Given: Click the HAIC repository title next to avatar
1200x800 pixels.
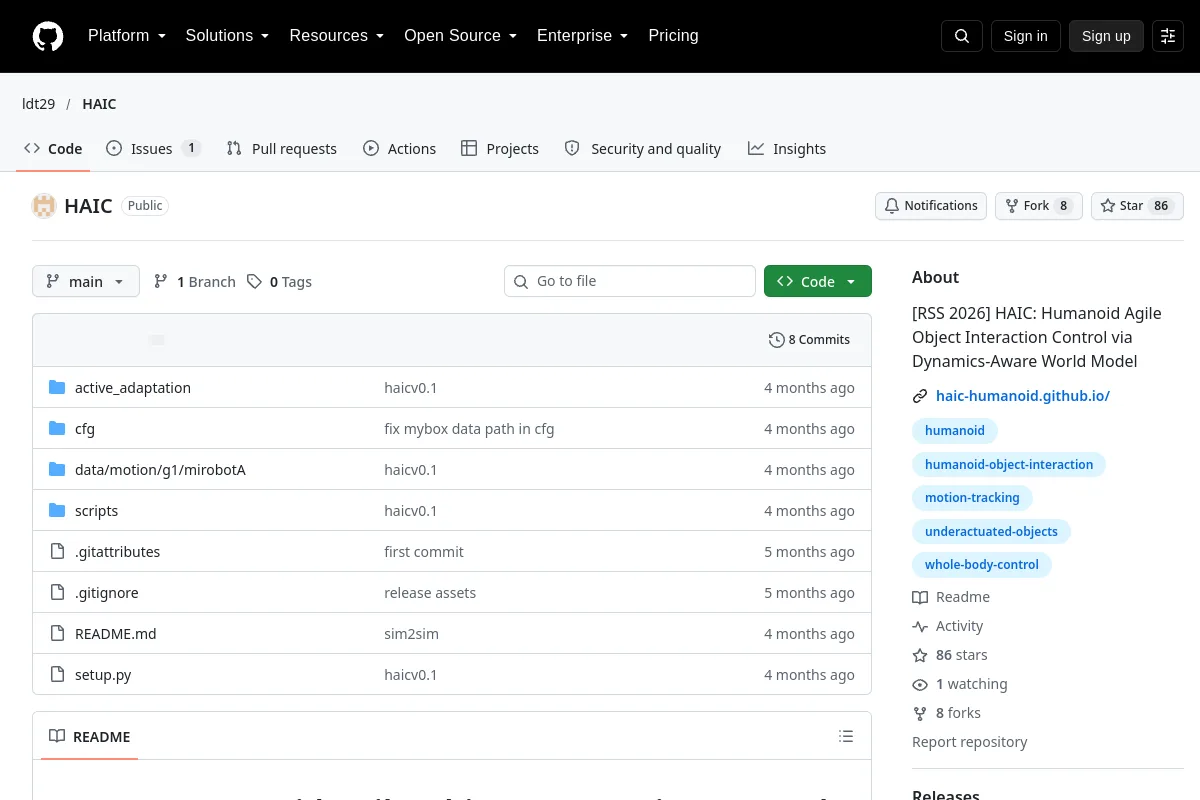Looking at the screenshot, I should coord(88,206).
